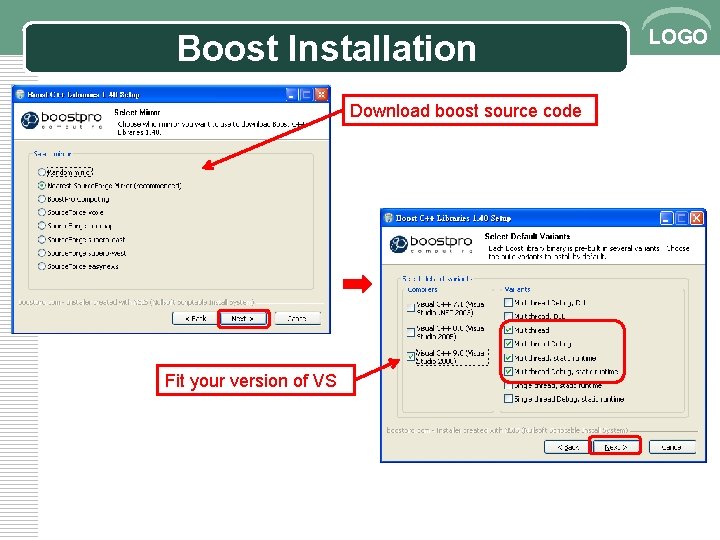Go Back in Select Default Variants dialog
720x540 pixels.
[x=568, y=447]
